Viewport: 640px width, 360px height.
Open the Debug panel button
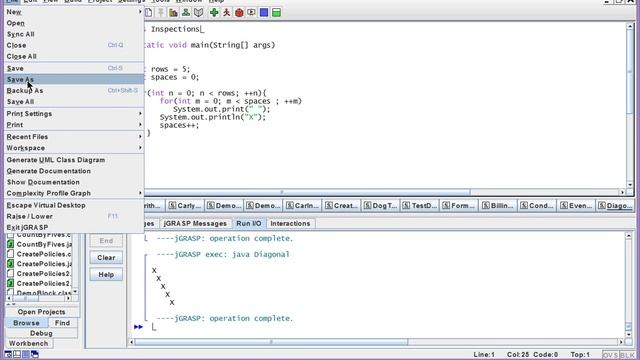click(x=41, y=333)
